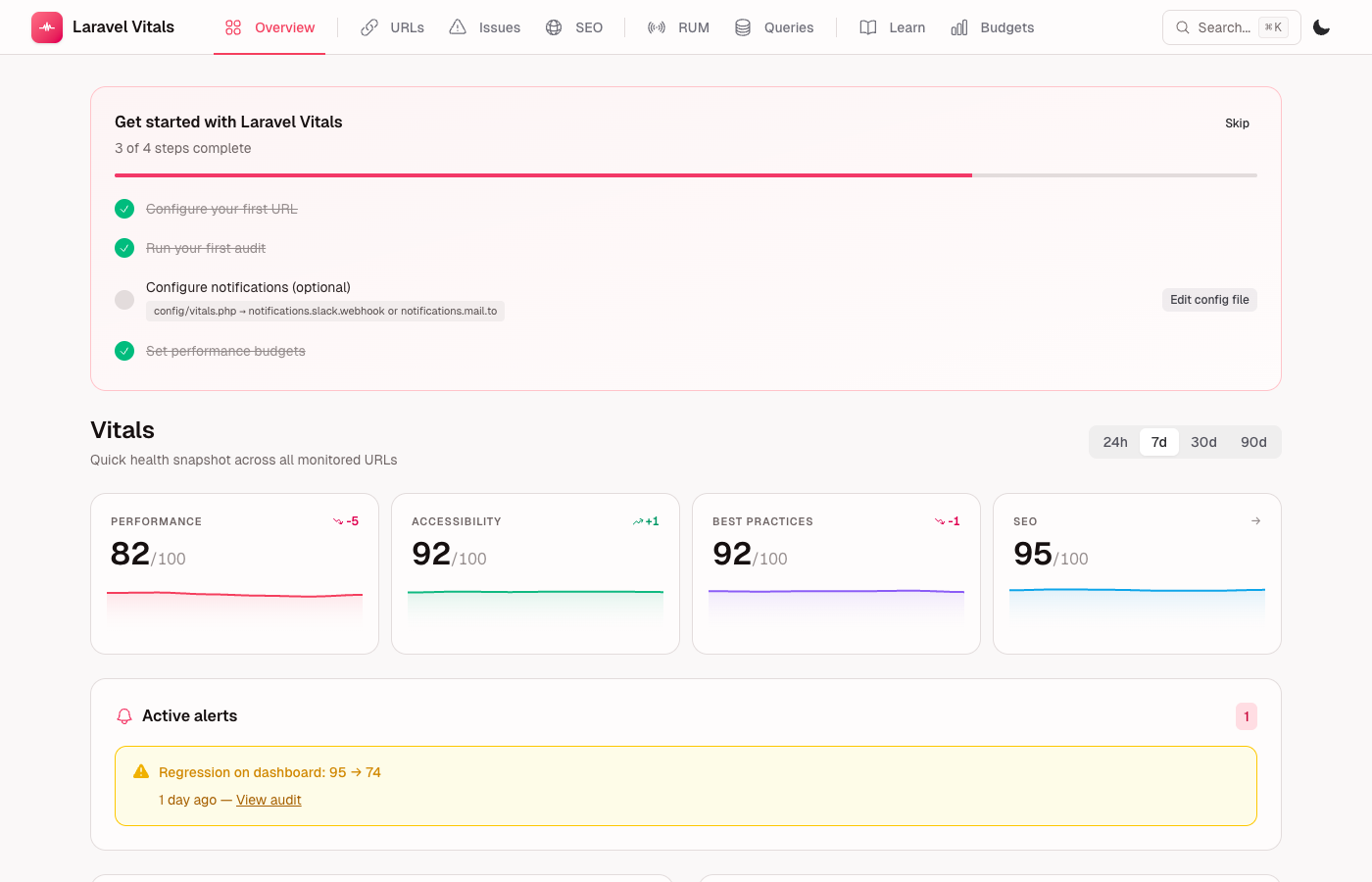
Task: Open the RUM tab
Action: (678, 27)
